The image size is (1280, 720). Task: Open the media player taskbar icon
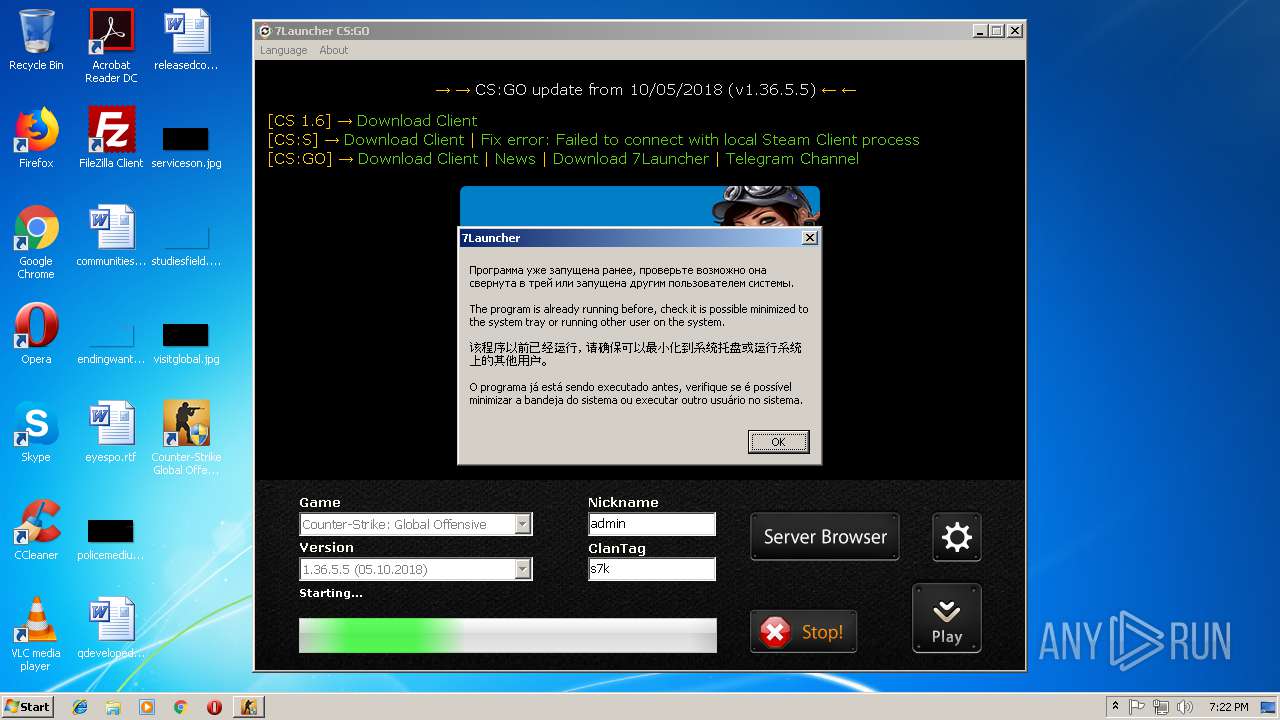[x=147, y=706]
